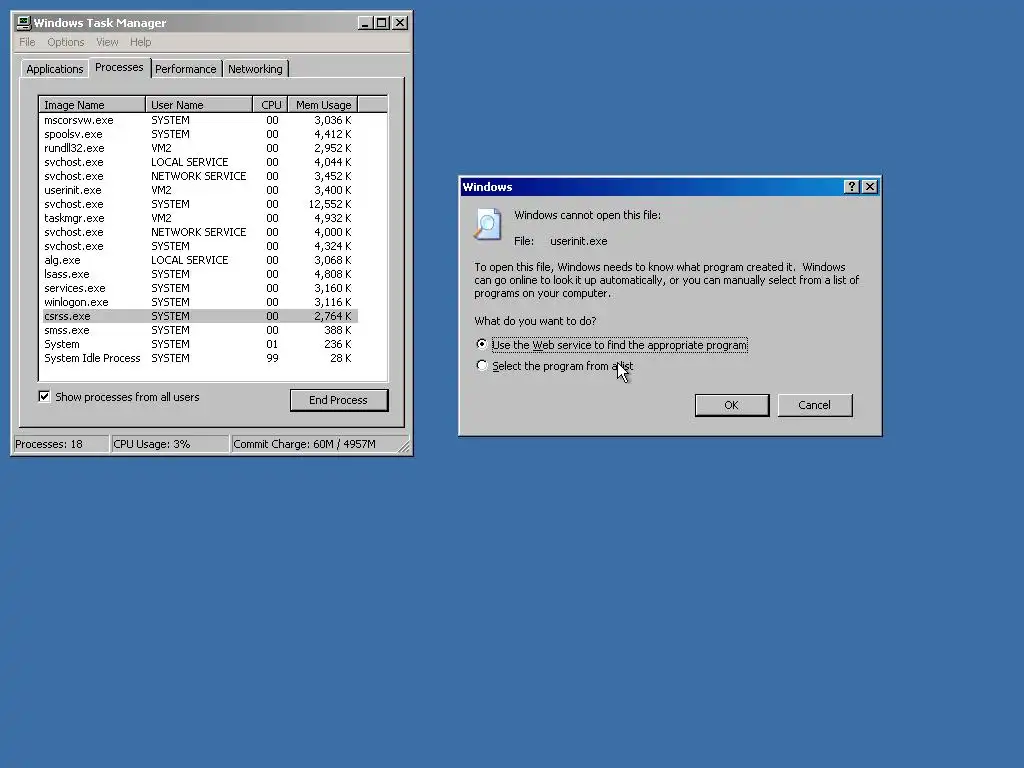1024x768 pixels.
Task: Close the Windows cannot open file dialog
Action: pyautogui.click(x=870, y=187)
